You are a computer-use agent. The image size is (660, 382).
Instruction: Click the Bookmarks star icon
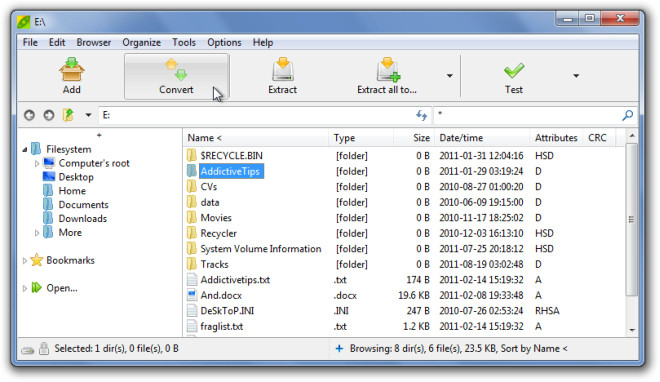pyautogui.click(x=37, y=260)
